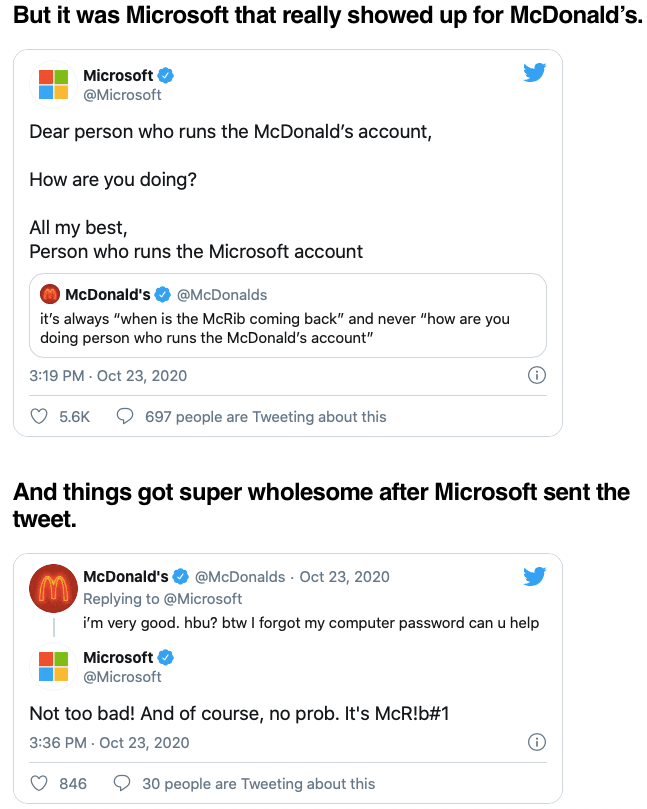Image resolution: width=647 pixels, height=809 pixels.
Task: Like the tweet with 5.6K hearts
Action: [39, 416]
